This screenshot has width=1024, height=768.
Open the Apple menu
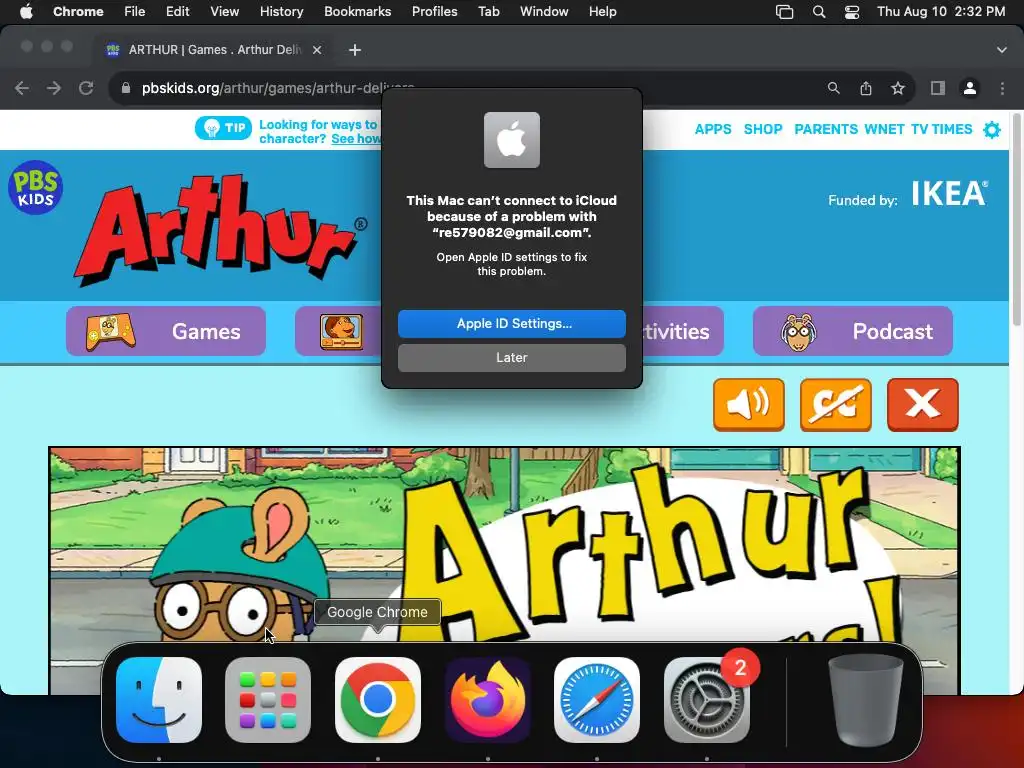[x=26, y=11]
